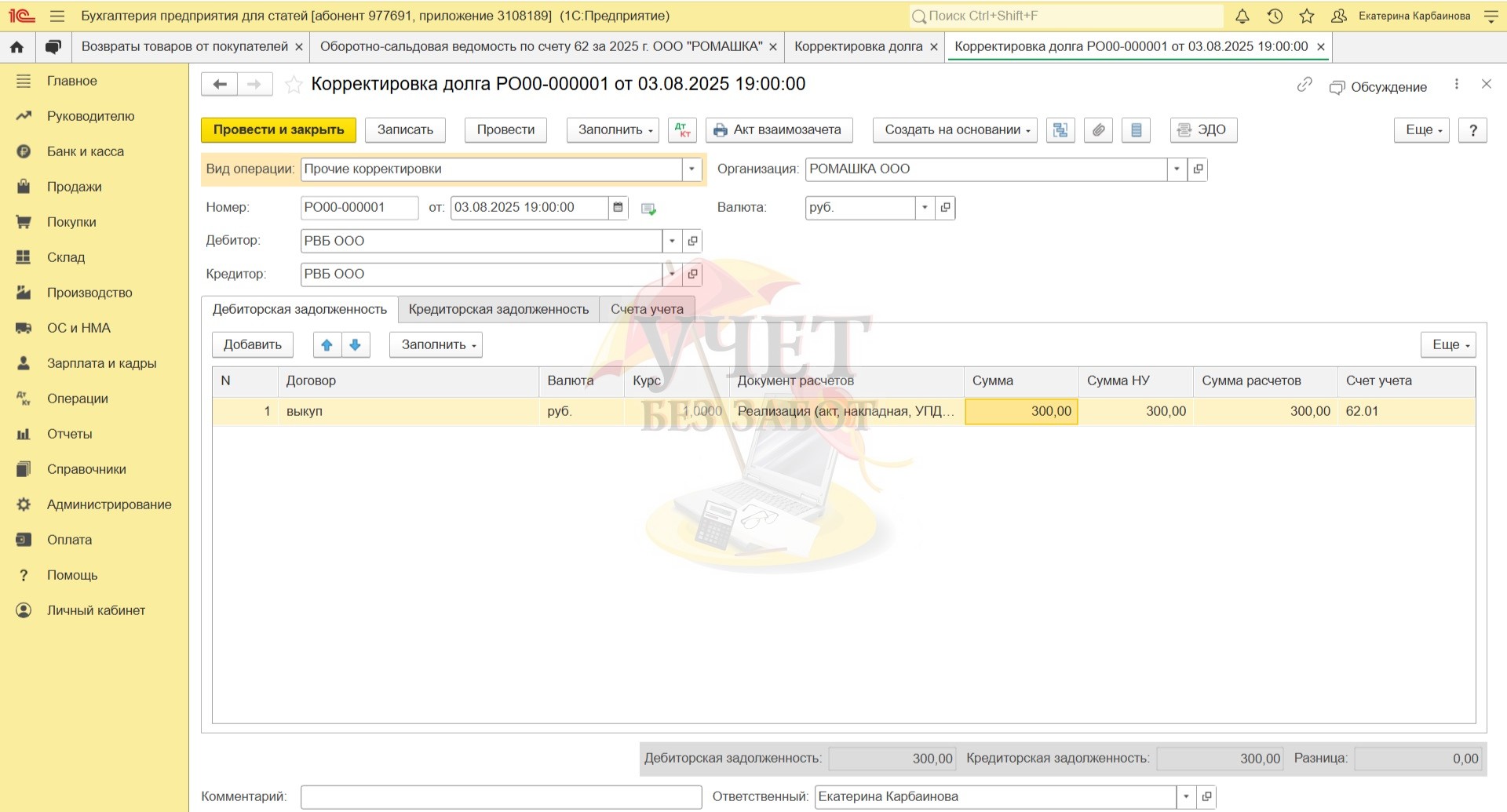Click Провести и закрыть button
This screenshot has height=812, width=1507.
(x=279, y=130)
